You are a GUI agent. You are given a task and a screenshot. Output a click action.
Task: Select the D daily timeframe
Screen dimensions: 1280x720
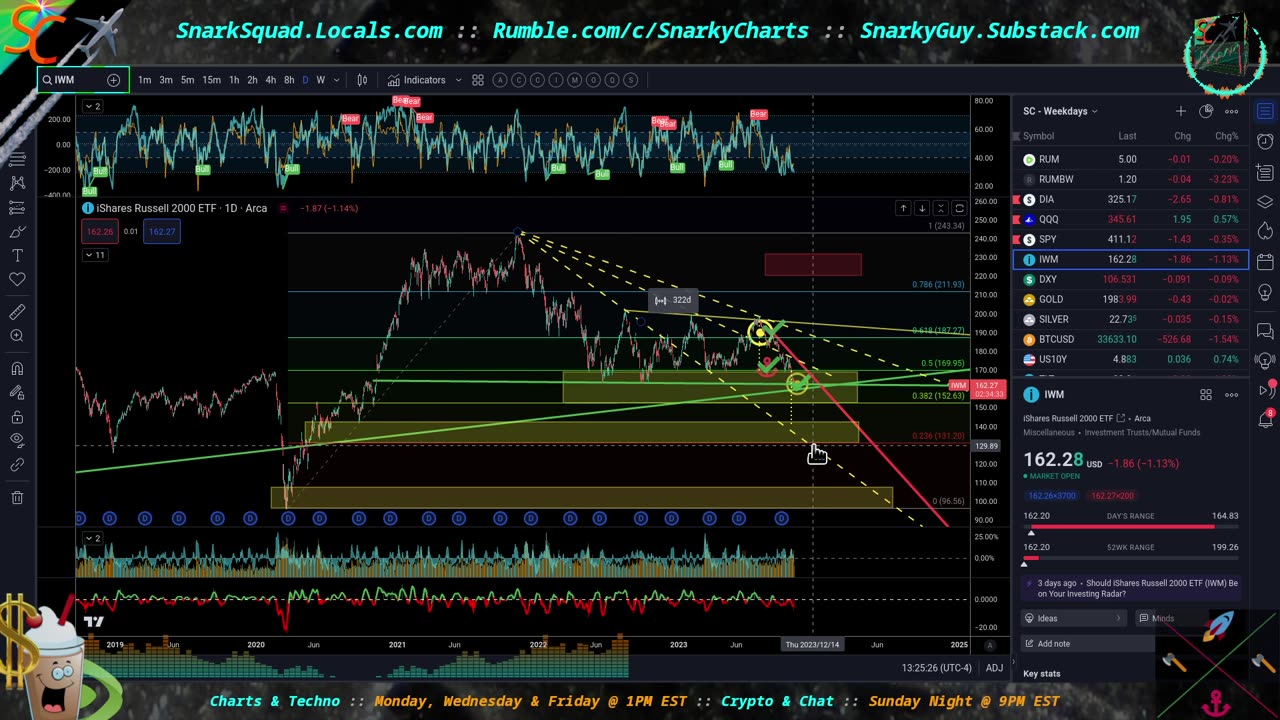pos(305,80)
